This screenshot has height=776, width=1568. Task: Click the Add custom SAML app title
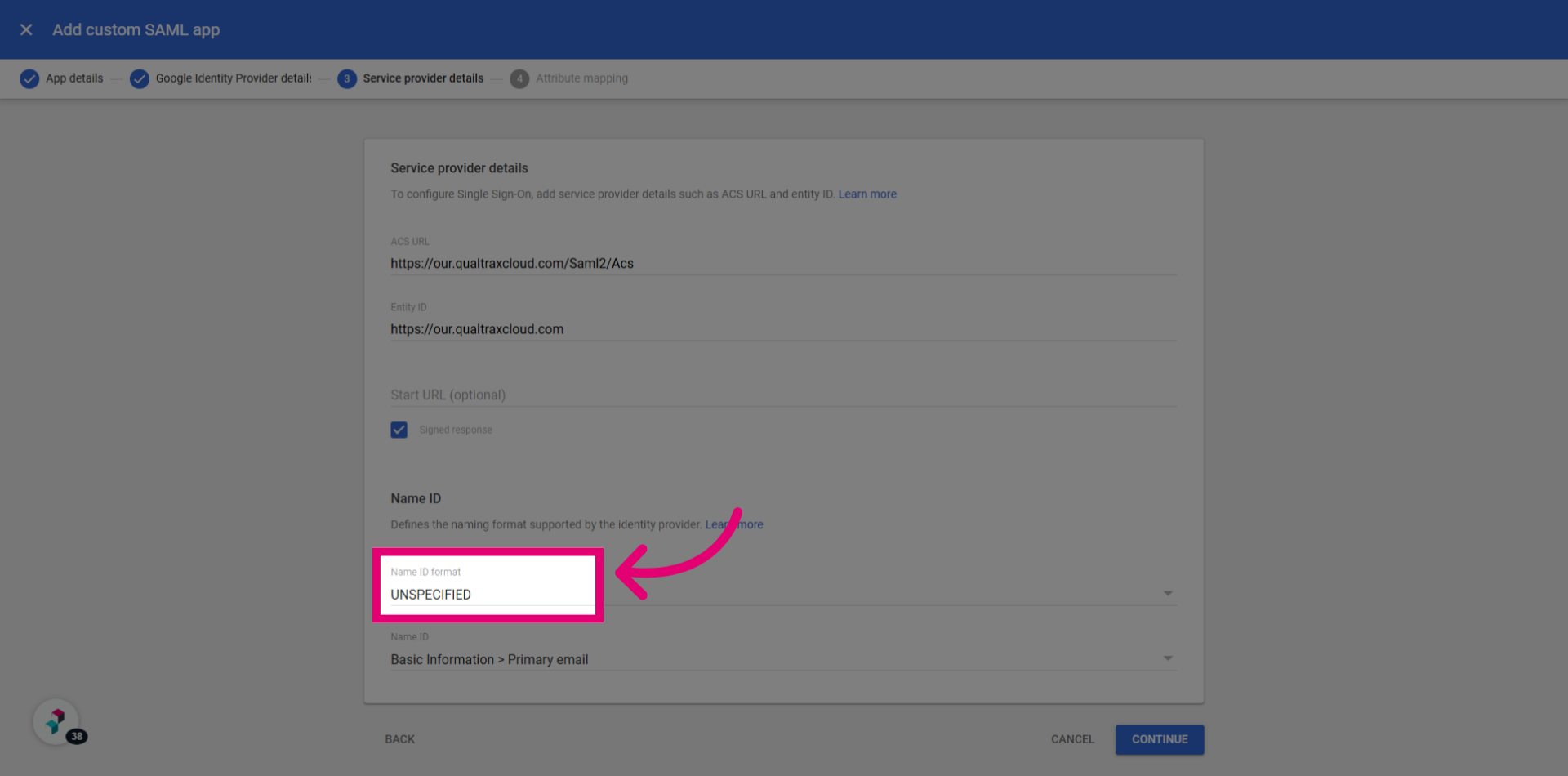coord(136,29)
